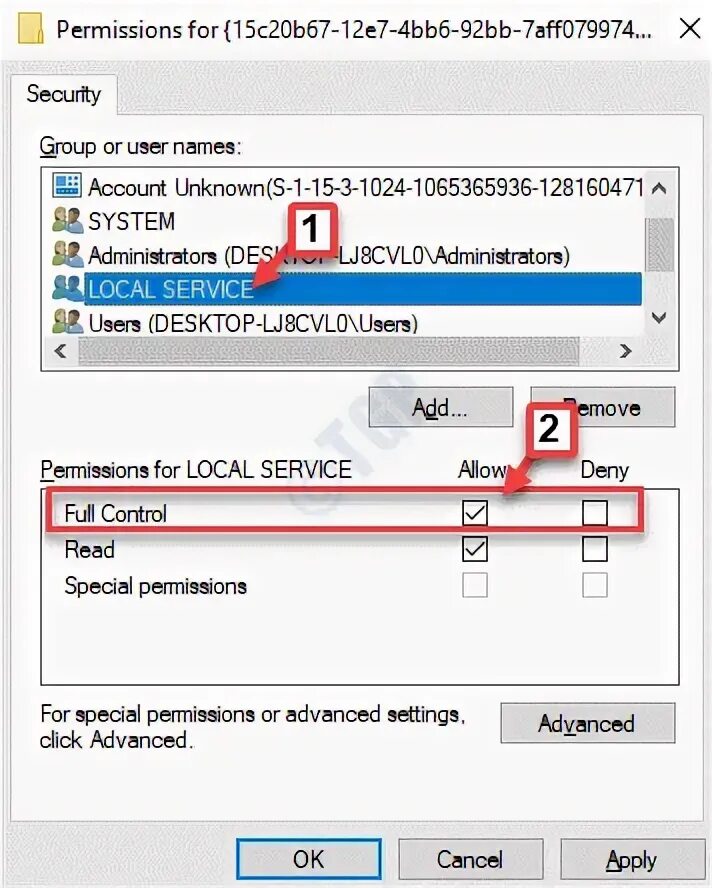Image resolution: width=712 pixels, height=888 pixels.
Task: Click the left arrow of horizontal scrollbar
Action: [x=61, y=351]
